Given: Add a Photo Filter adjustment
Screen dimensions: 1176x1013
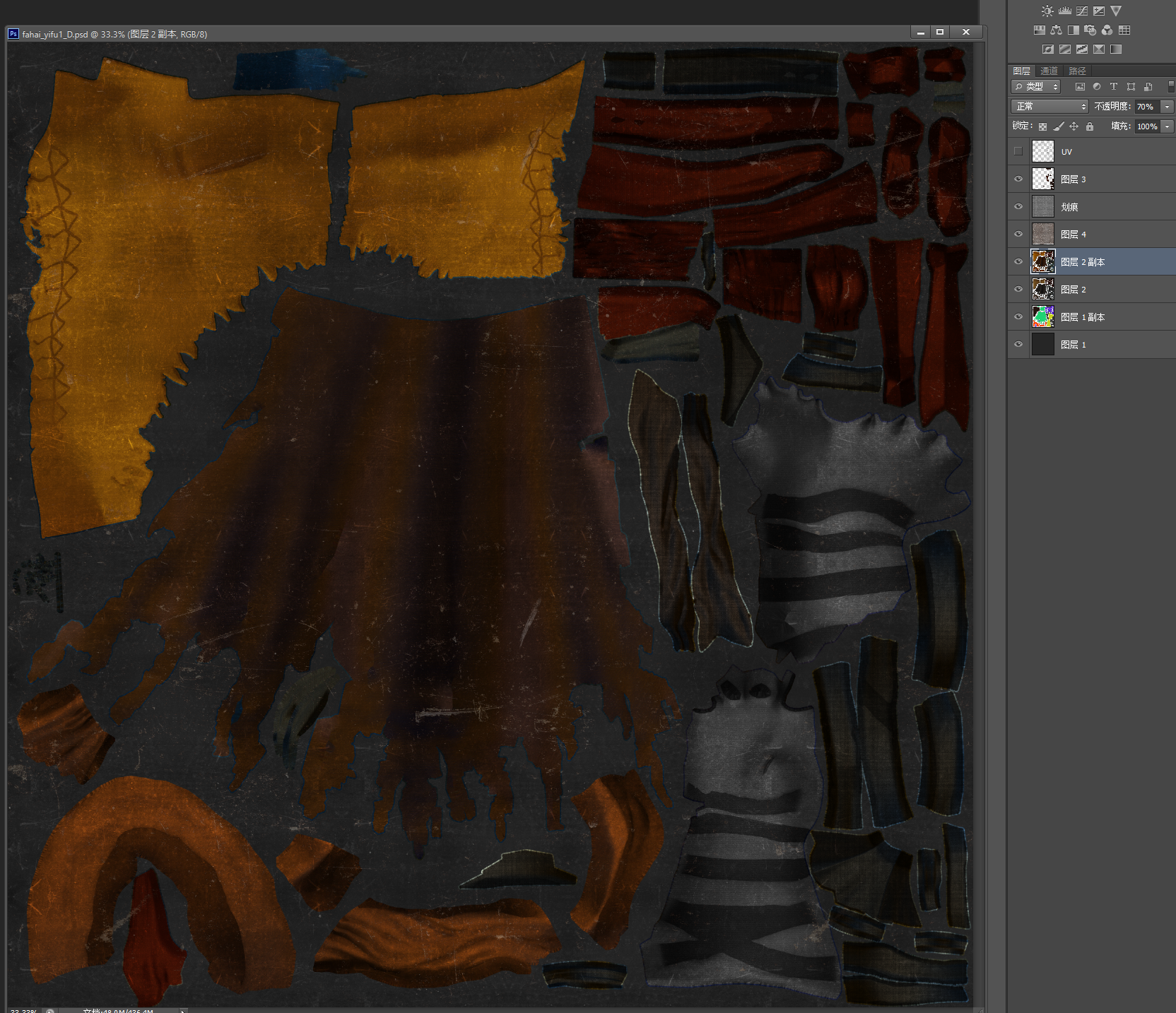Looking at the screenshot, I should click(x=1090, y=30).
